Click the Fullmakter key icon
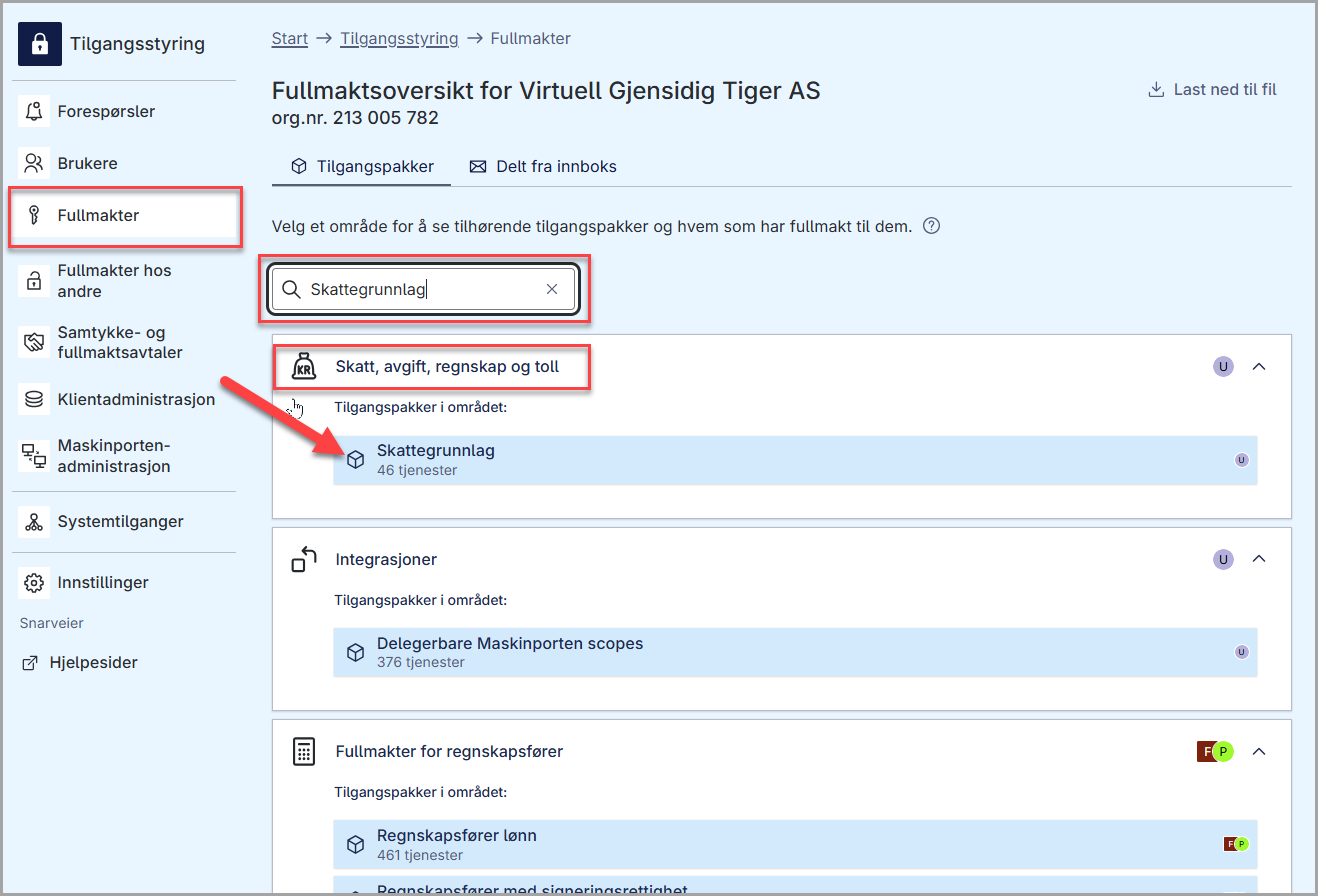Image resolution: width=1318 pixels, height=896 pixels. [x=34, y=215]
